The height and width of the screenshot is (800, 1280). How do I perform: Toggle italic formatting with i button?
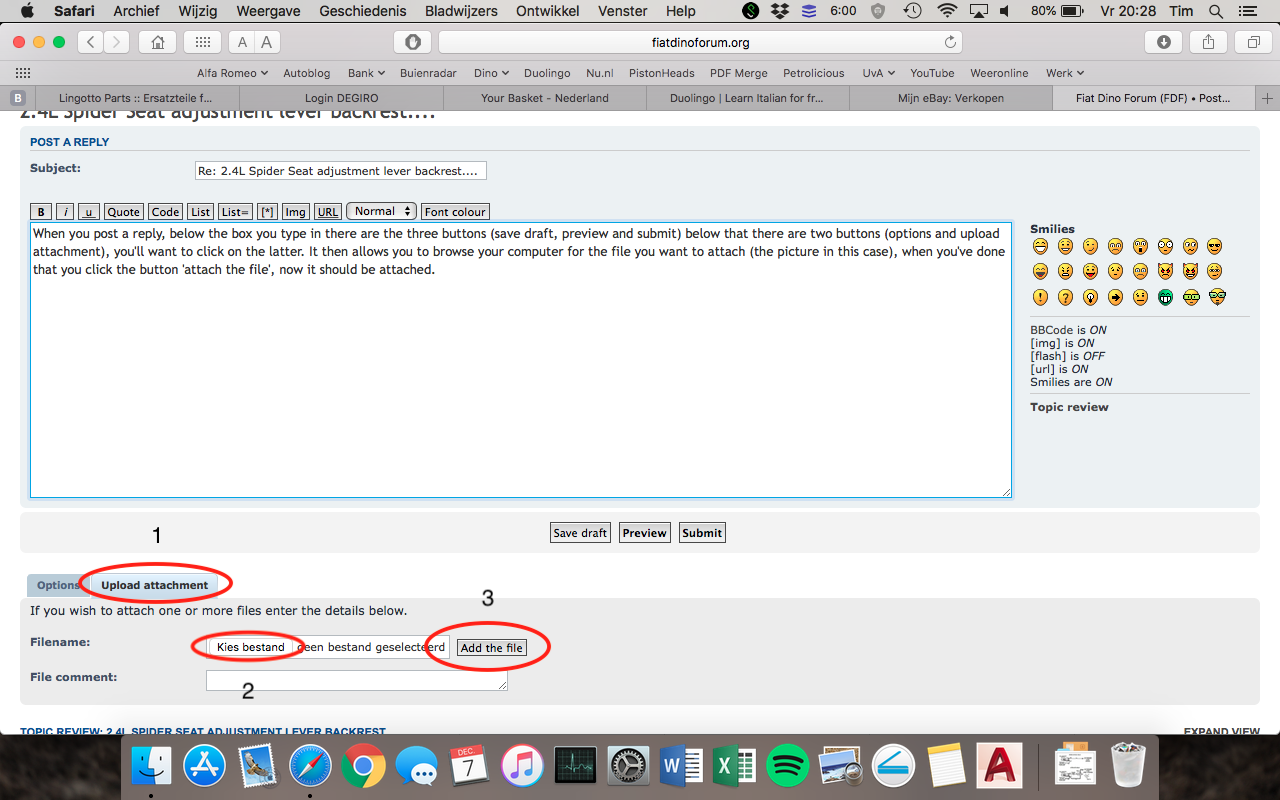(x=64, y=212)
